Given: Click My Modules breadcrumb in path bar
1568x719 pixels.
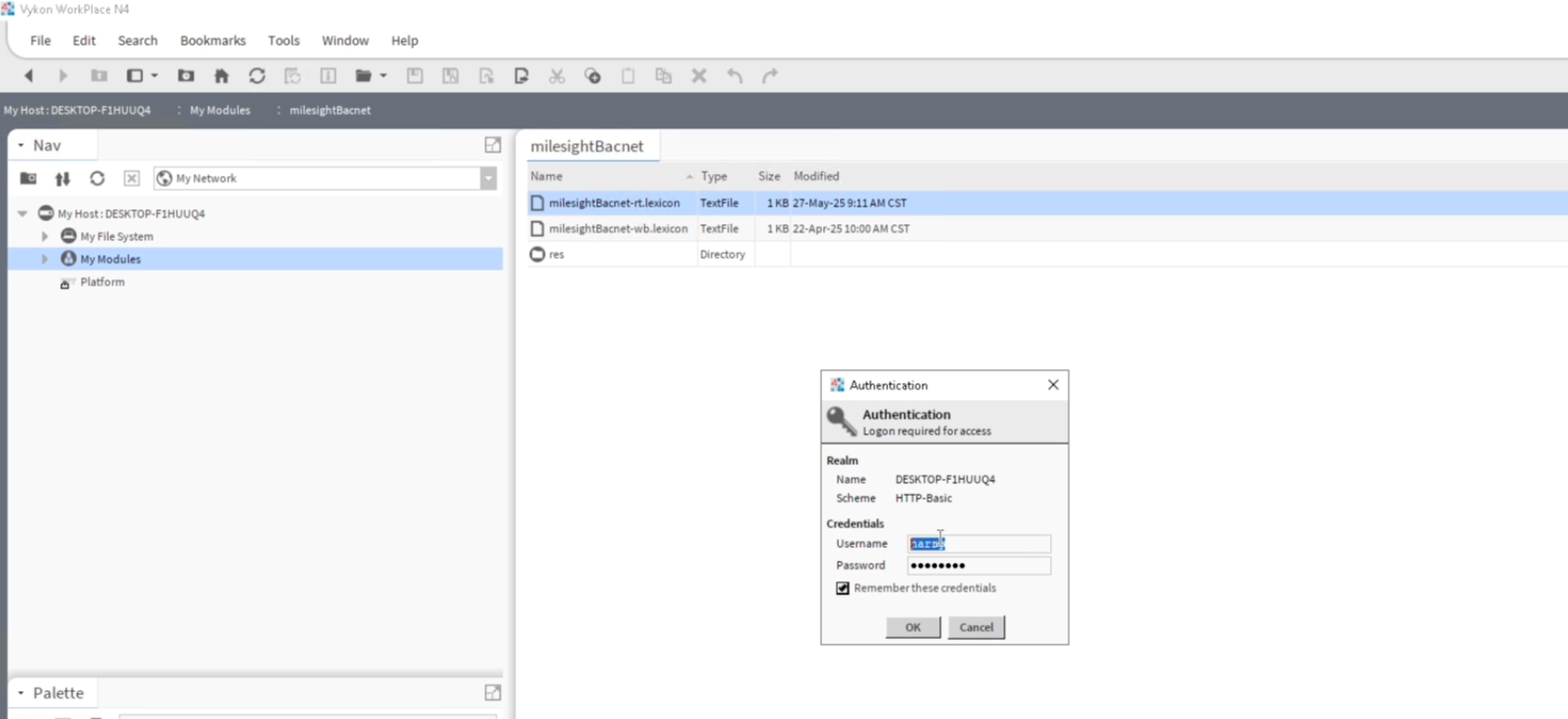Looking at the screenshot, I should 219,110.
